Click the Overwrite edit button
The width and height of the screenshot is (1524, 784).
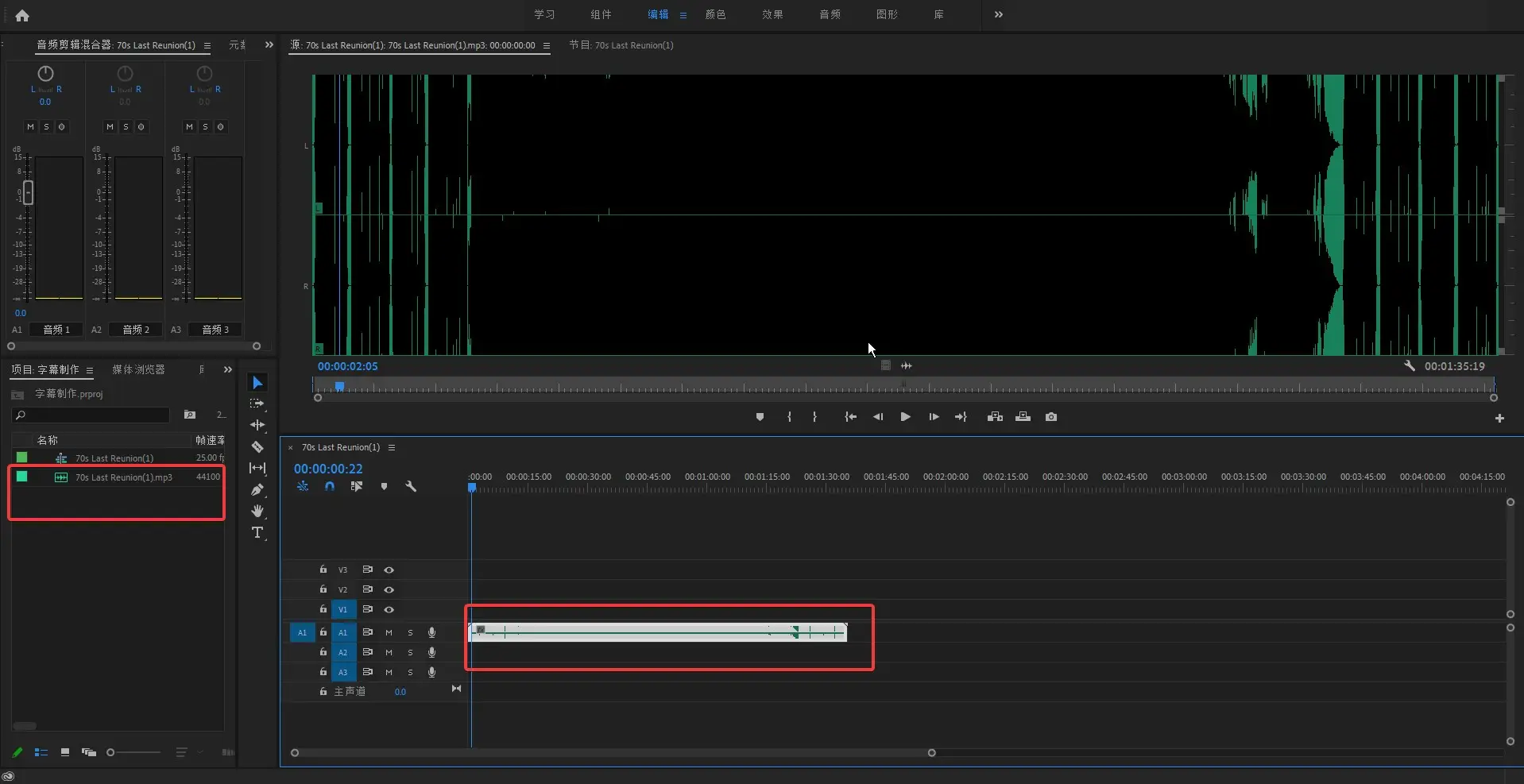pyautogui.click(x=1023, y=417)
